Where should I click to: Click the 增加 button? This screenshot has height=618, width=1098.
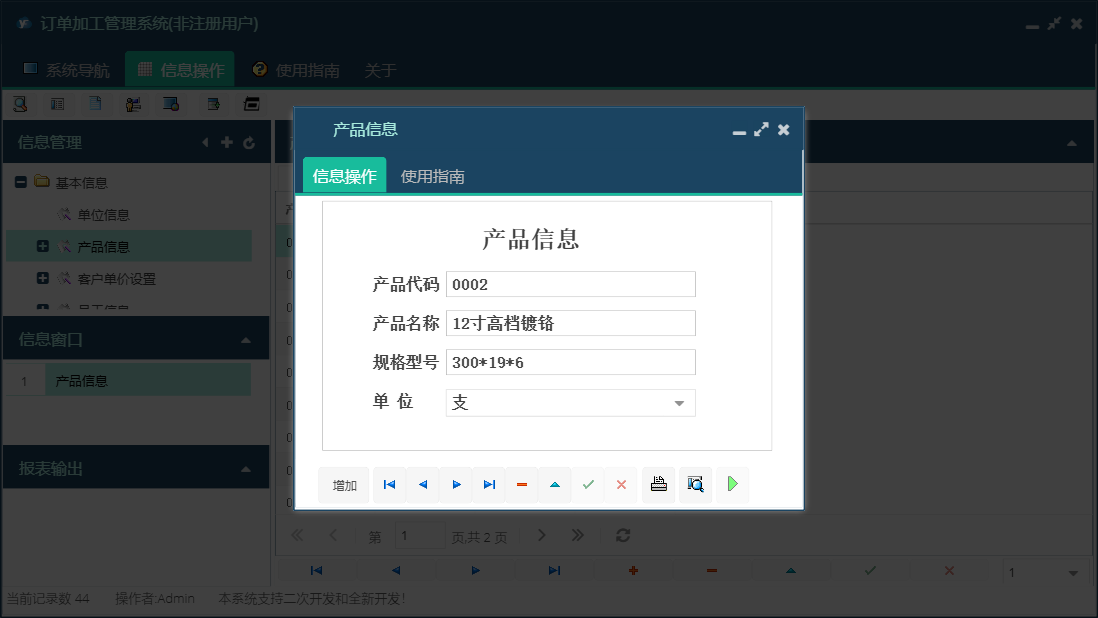pyautogui.click(x=343, y=484)
